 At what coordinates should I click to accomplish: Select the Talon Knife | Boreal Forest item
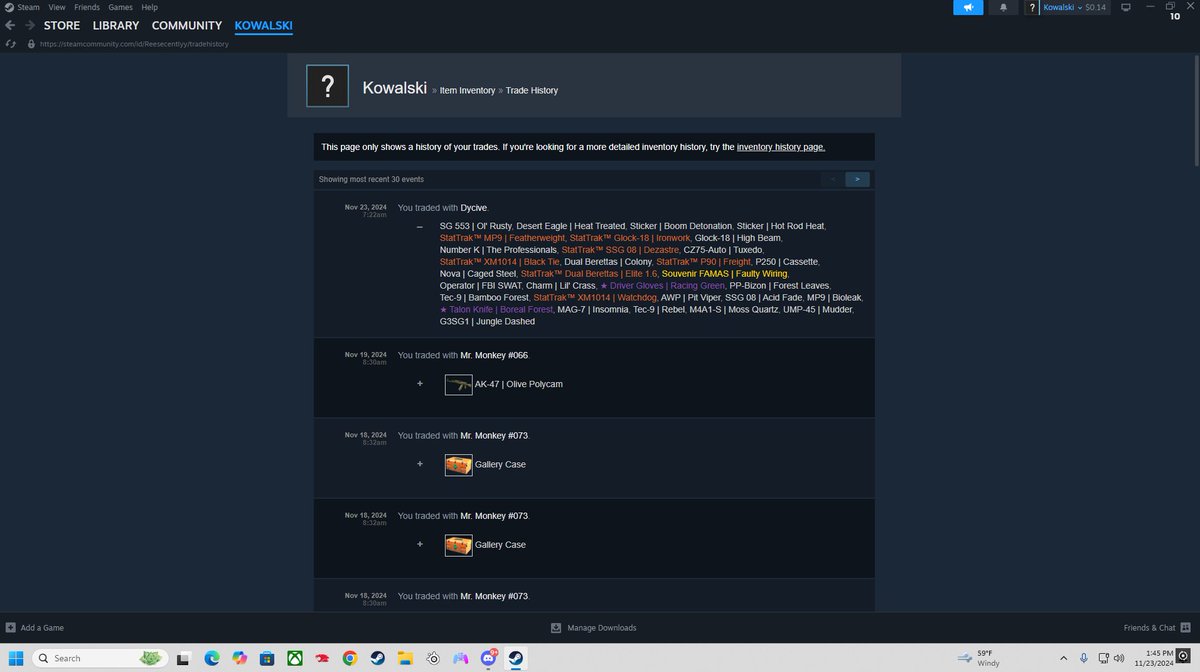pos(496,310)
